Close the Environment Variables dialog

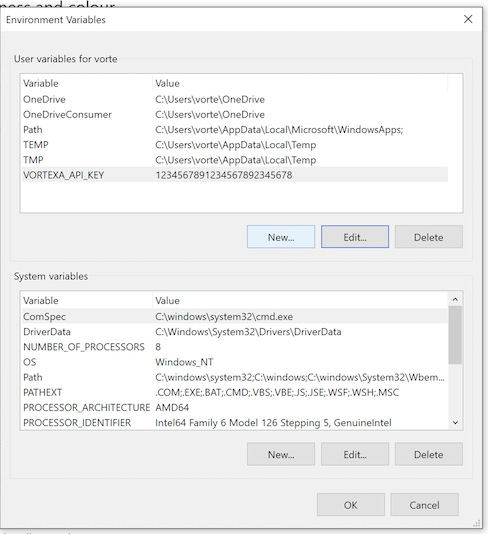(x=468, y=19)
